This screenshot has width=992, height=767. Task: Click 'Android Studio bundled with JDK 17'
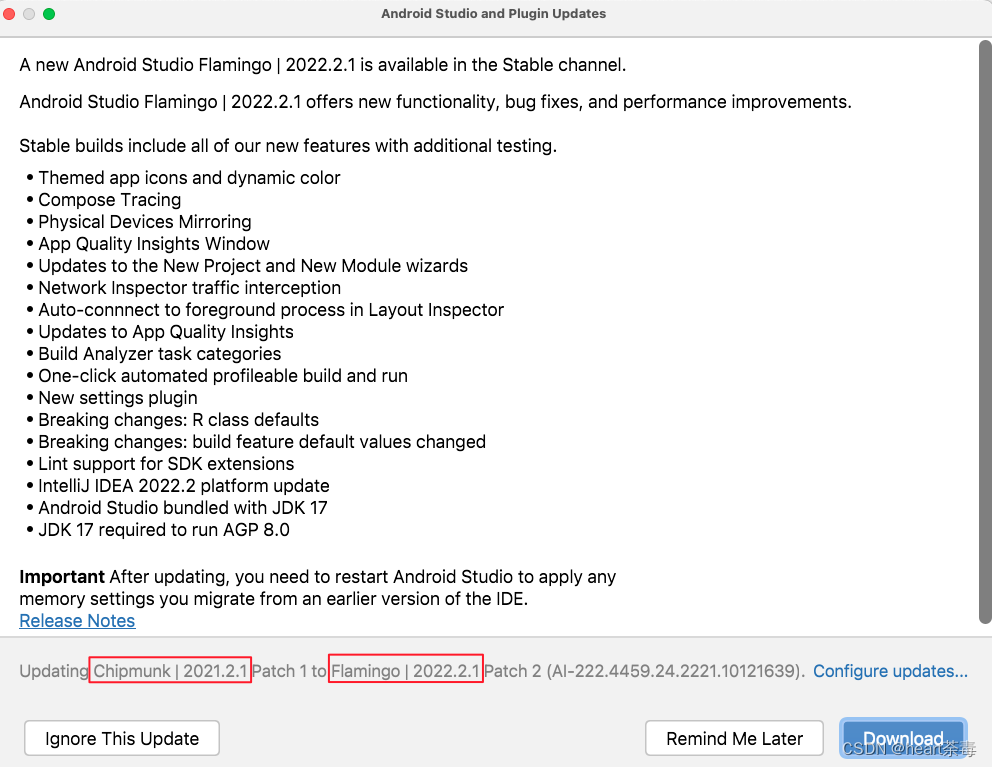pyautogui.click(x=183, y=508)
